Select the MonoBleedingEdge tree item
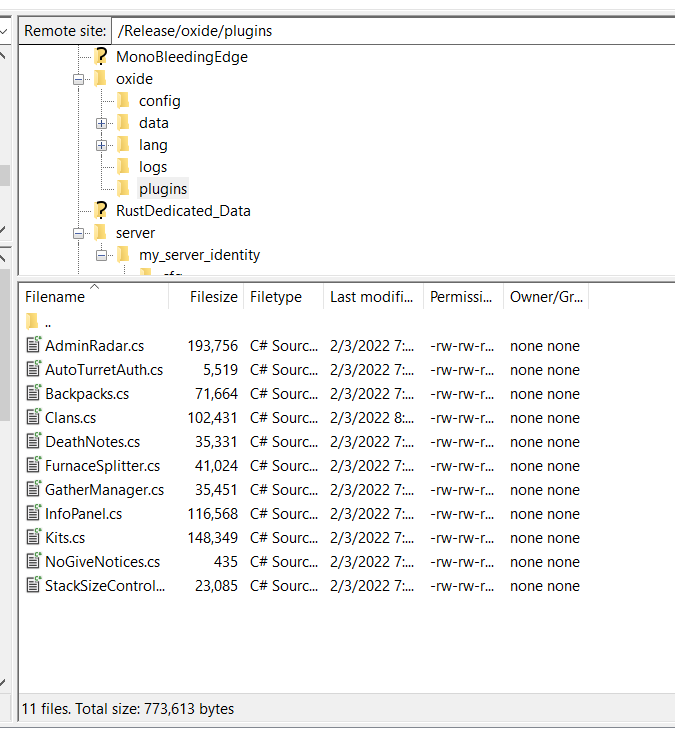 (182, 57)
